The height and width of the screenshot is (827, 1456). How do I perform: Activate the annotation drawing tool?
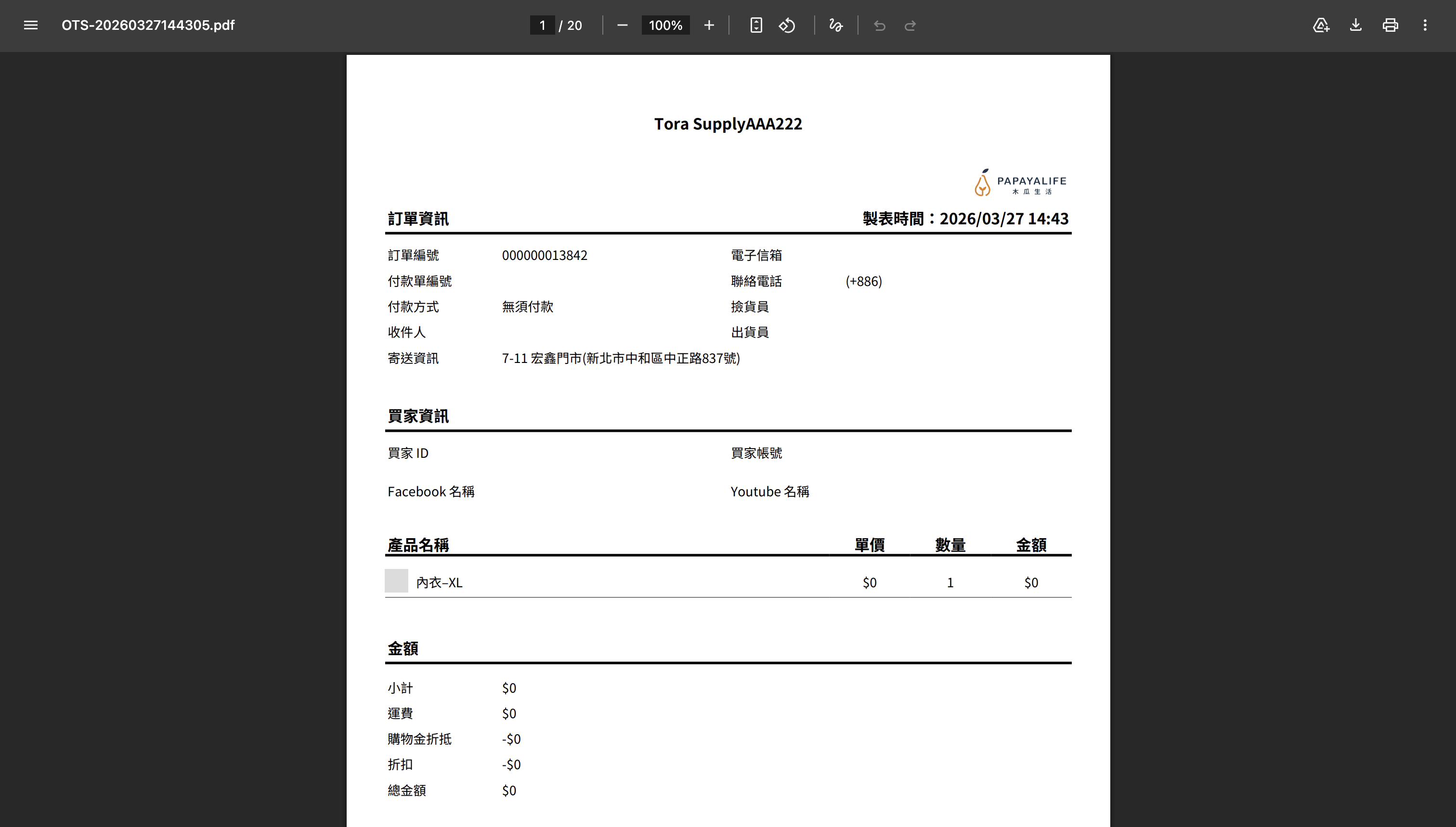click(x=836, y=26)
